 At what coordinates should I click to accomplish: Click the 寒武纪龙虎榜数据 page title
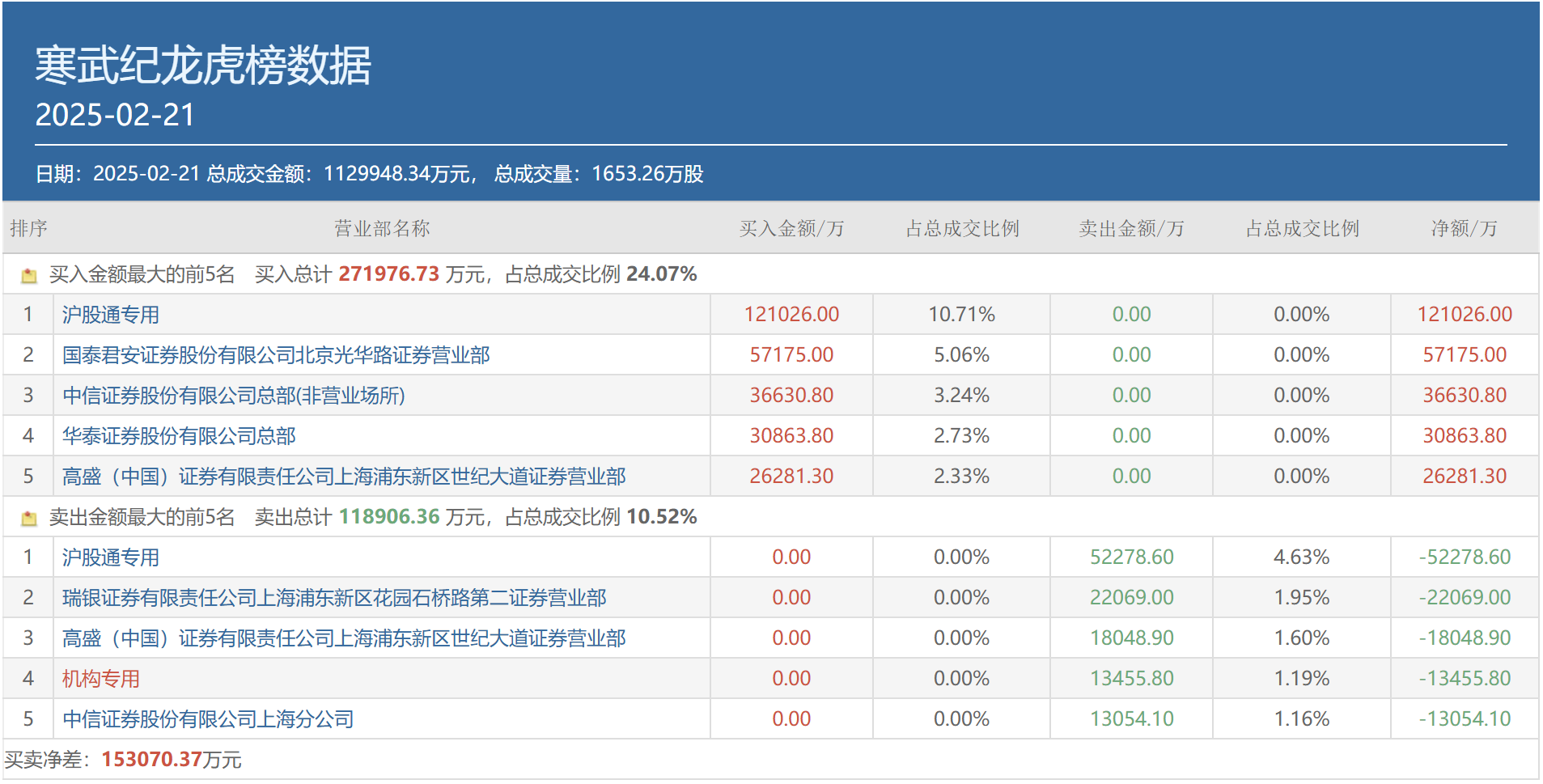click(203, 65)
